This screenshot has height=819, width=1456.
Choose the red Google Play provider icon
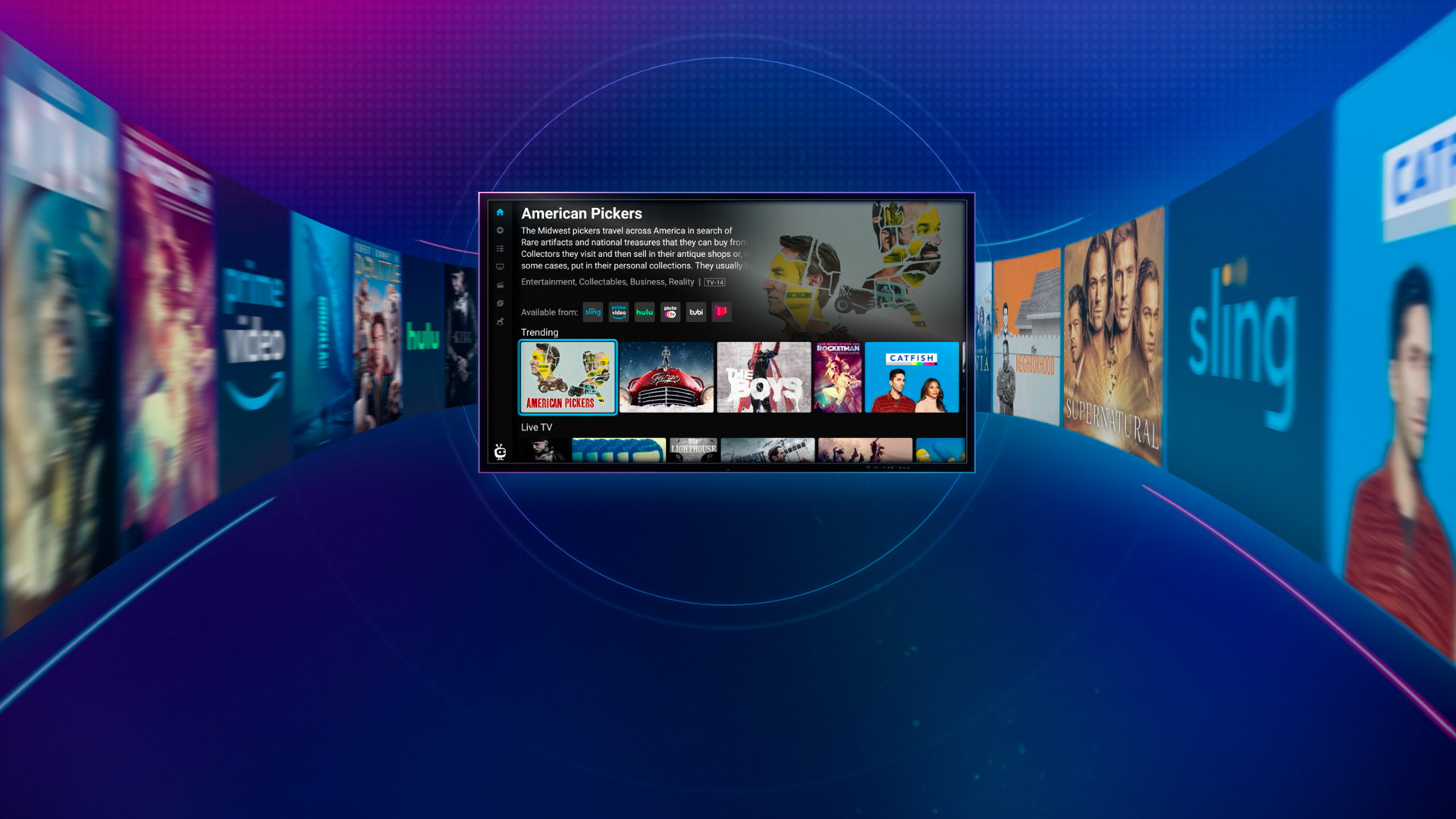(721, 312)
